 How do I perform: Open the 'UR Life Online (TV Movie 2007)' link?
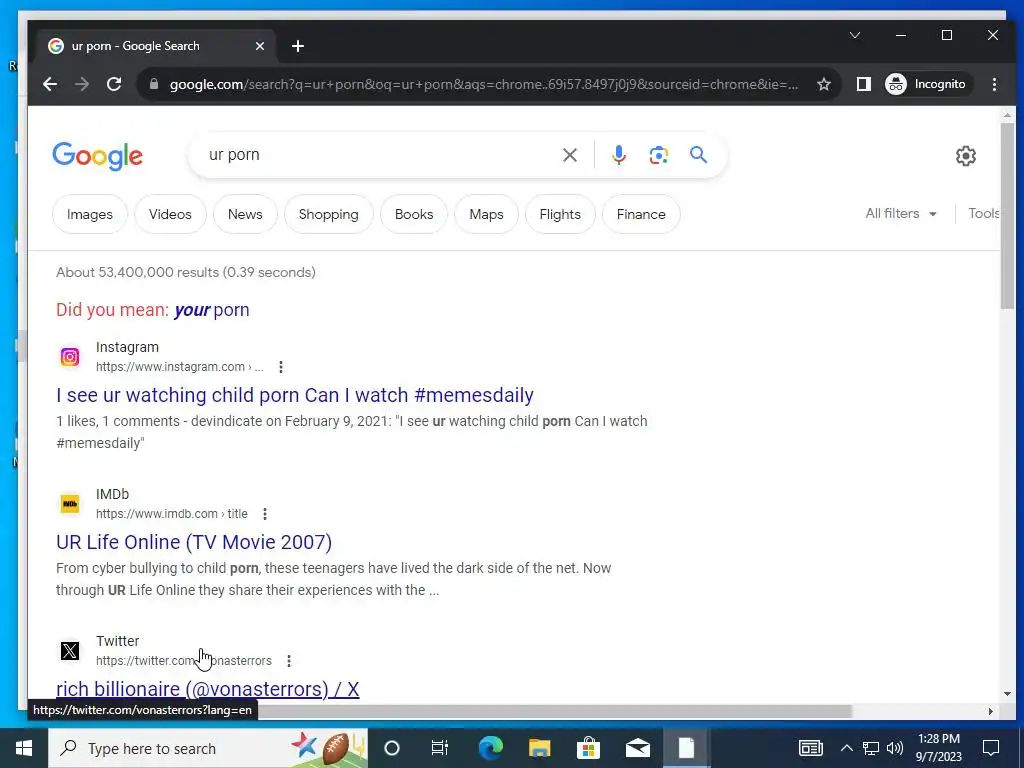[x=194, y=542]
